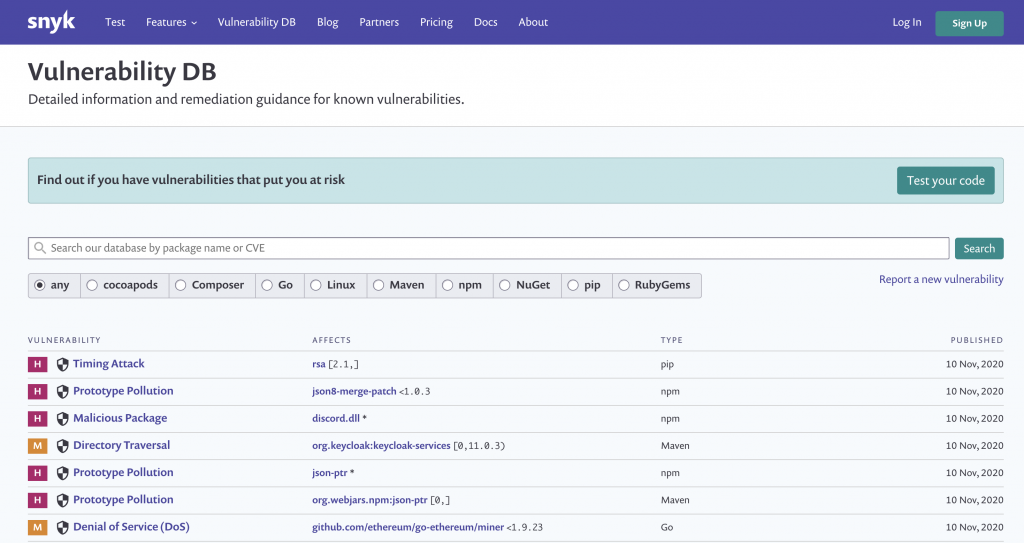Open the Malicious Package vulnerability link
This screenshot has height=543, width=1024.
(x=120, y=418)
